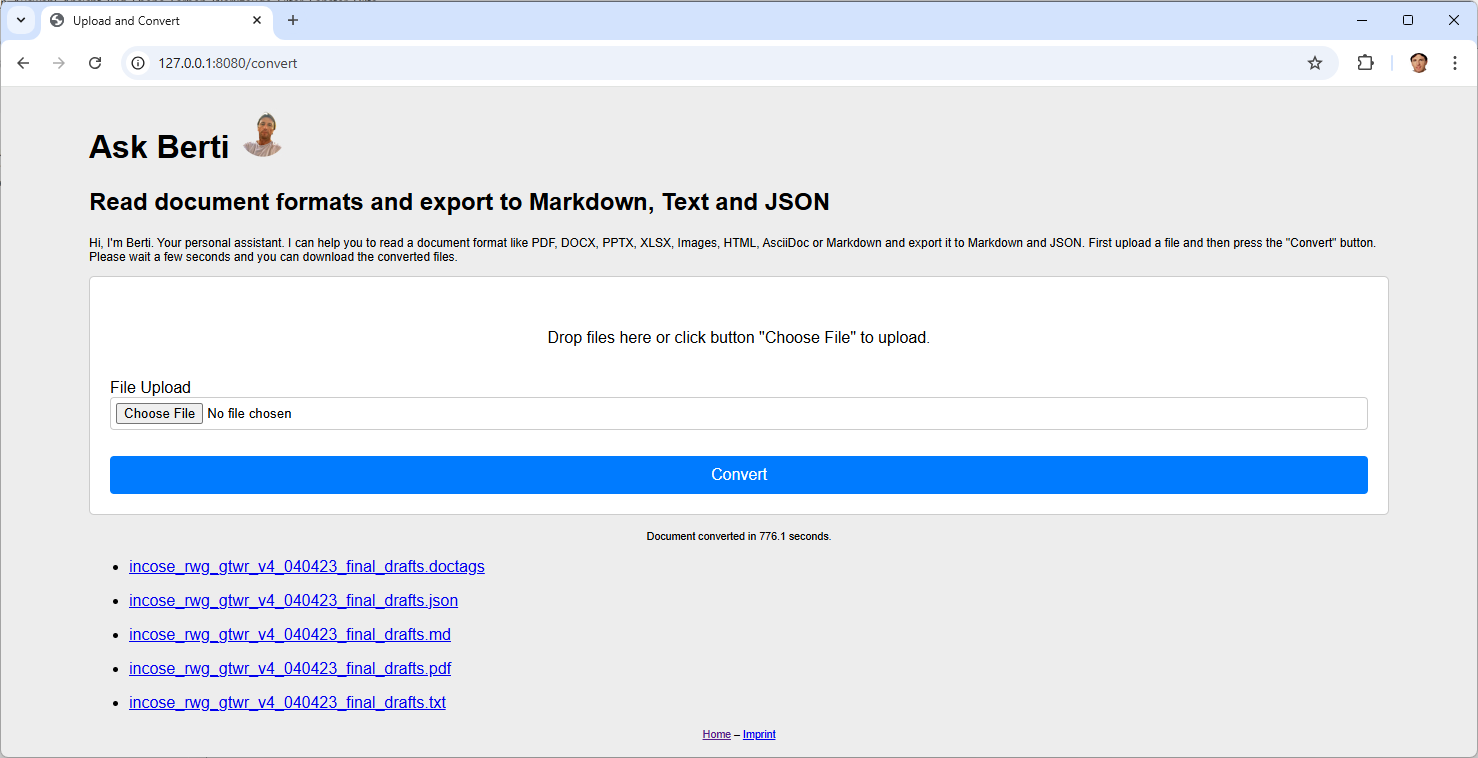Click Berti's avatar next to the heading

click(x=261, y=134)
